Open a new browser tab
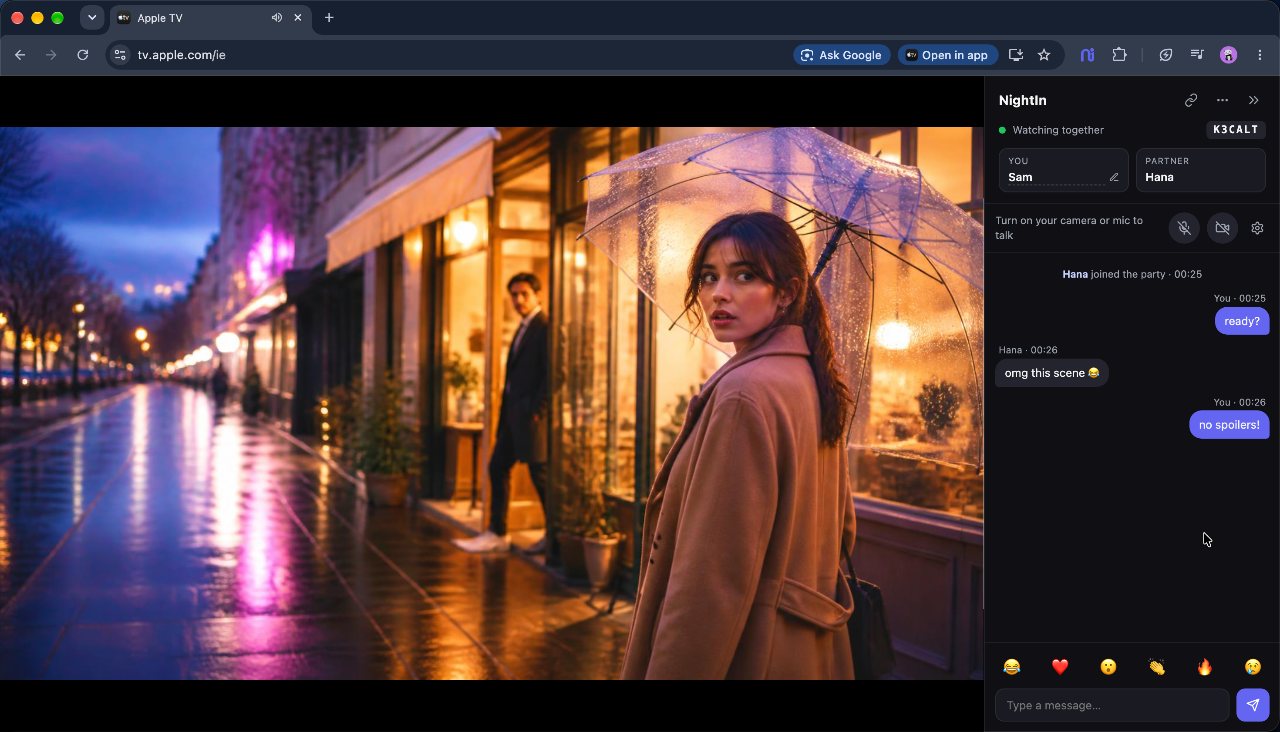This screenshot has height=732, width=1280. (x=329, y=18)
